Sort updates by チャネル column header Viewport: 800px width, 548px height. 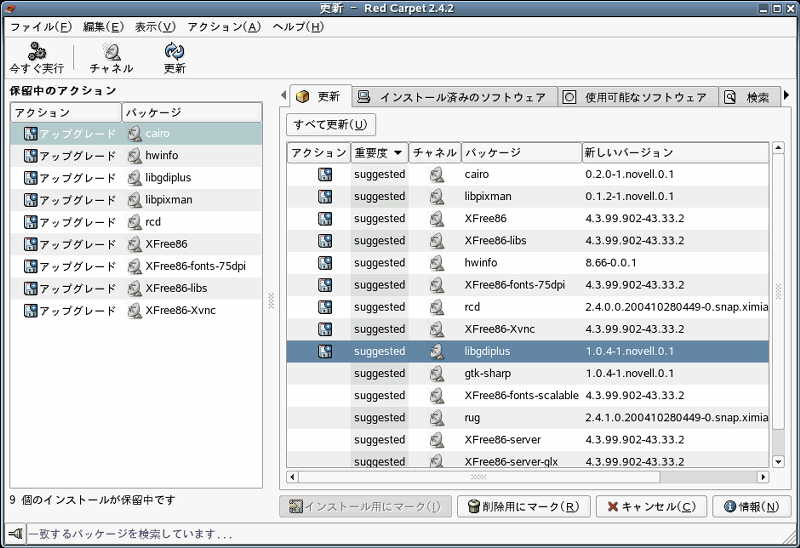[x=435, y=153]
